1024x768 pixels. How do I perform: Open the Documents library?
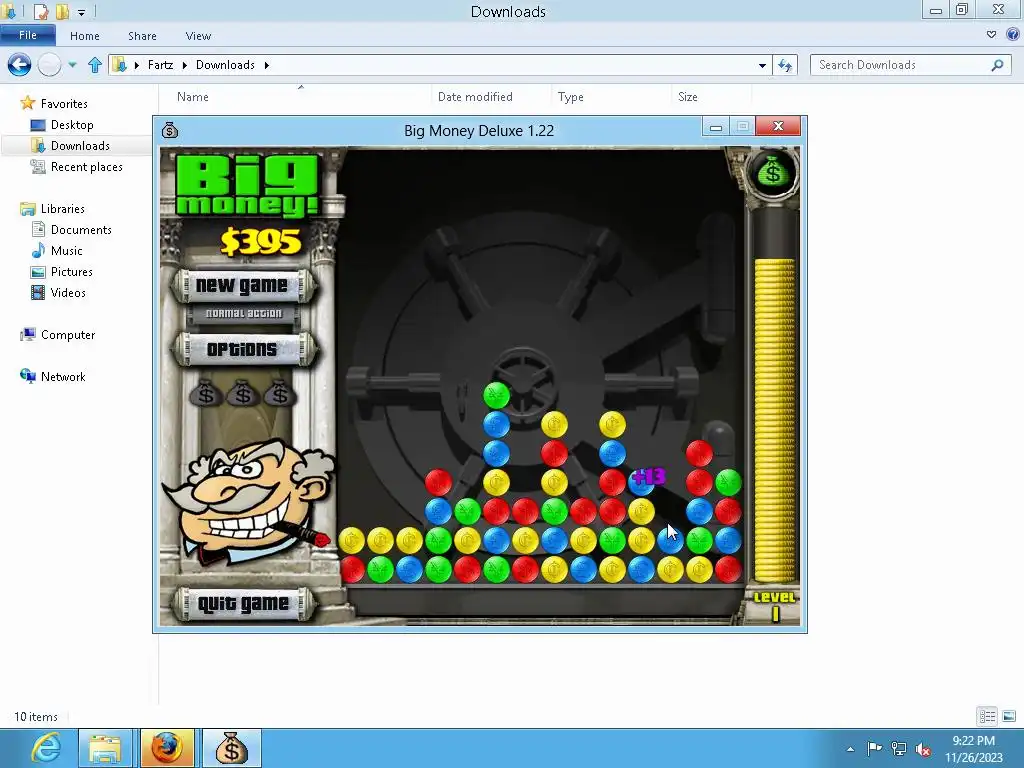pos(81,230)
